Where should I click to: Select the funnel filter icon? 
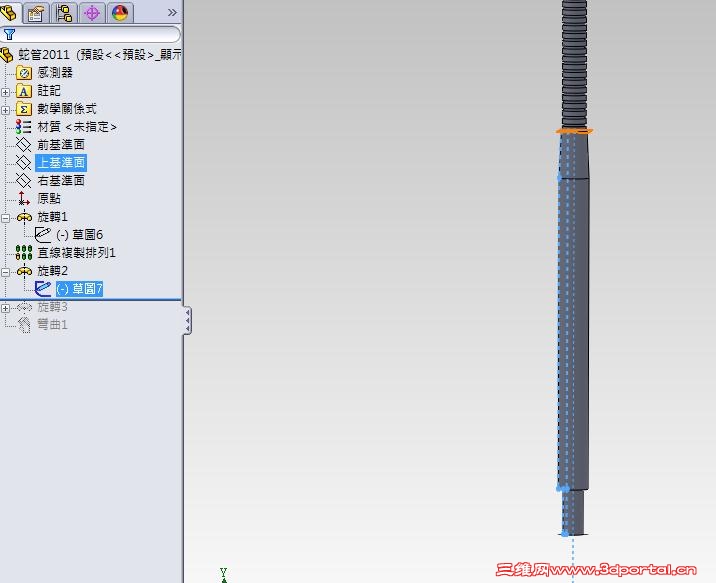coord(9,34)
